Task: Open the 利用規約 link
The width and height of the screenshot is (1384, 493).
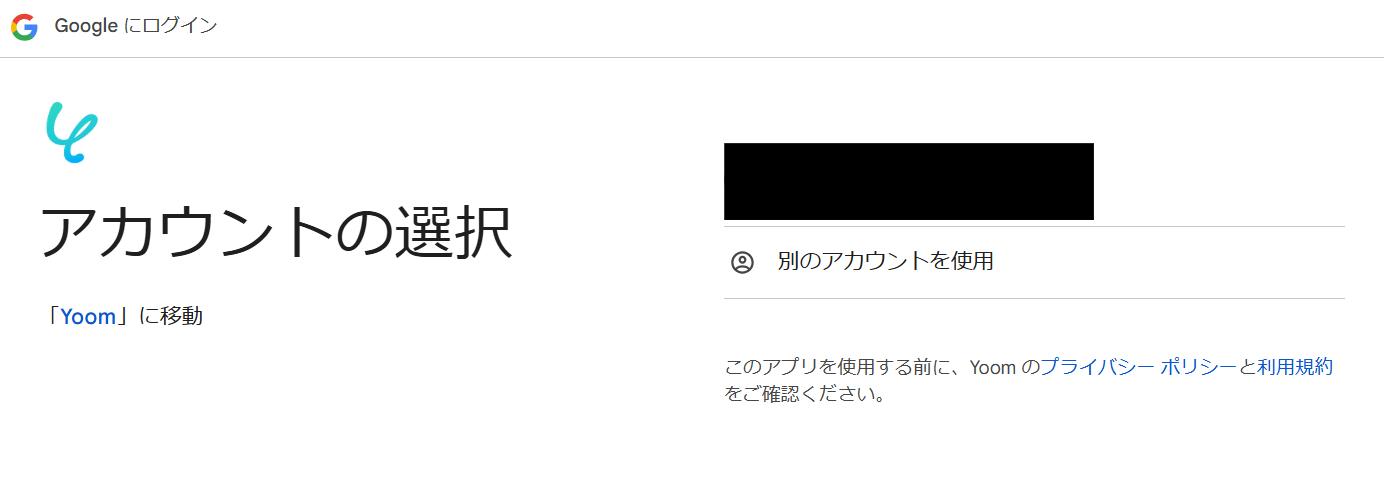Action: [1295, 367]
